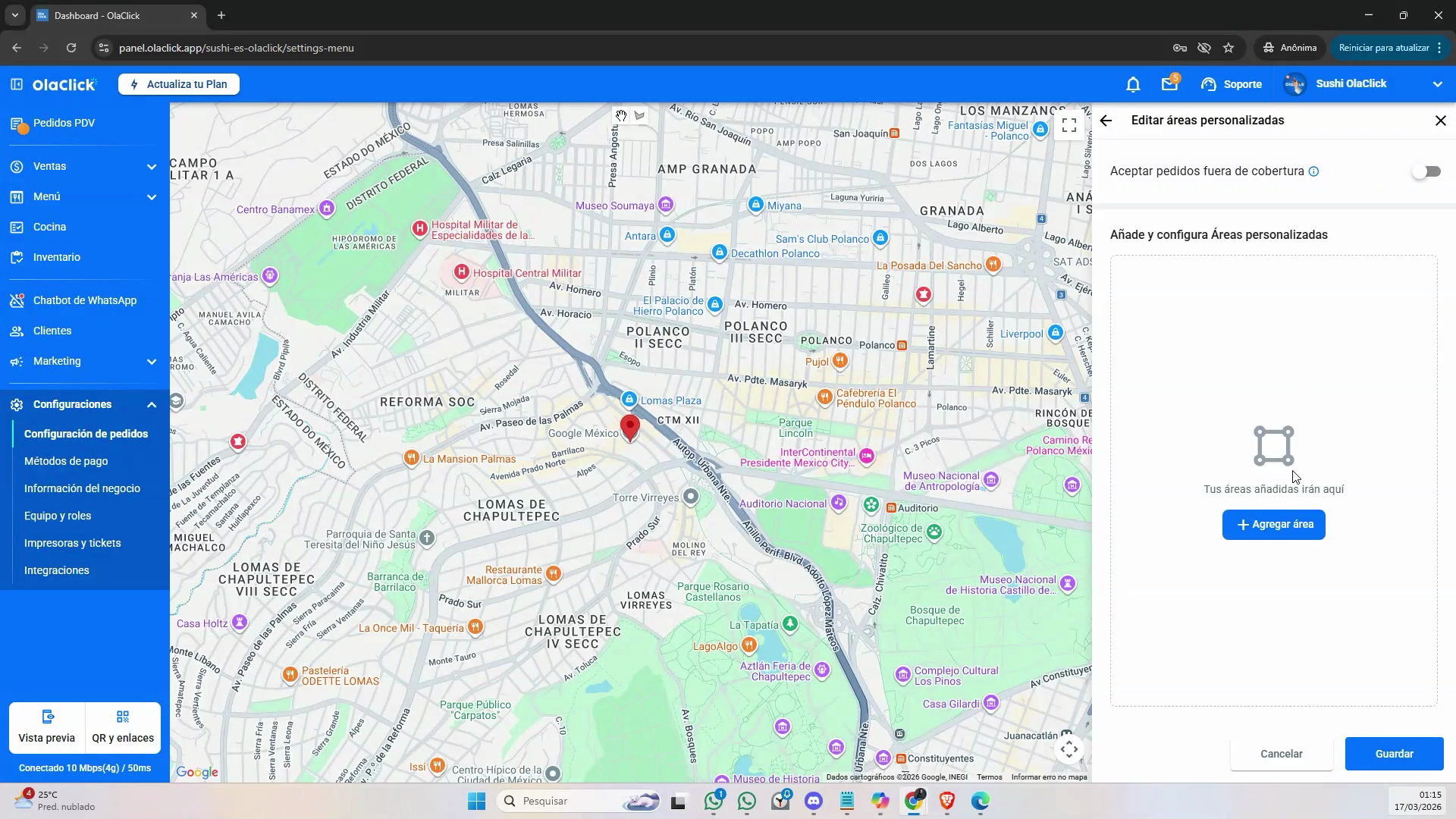Click the map recenter arrows icon
Screen dimensions: 1456x819
point(1069,750)
